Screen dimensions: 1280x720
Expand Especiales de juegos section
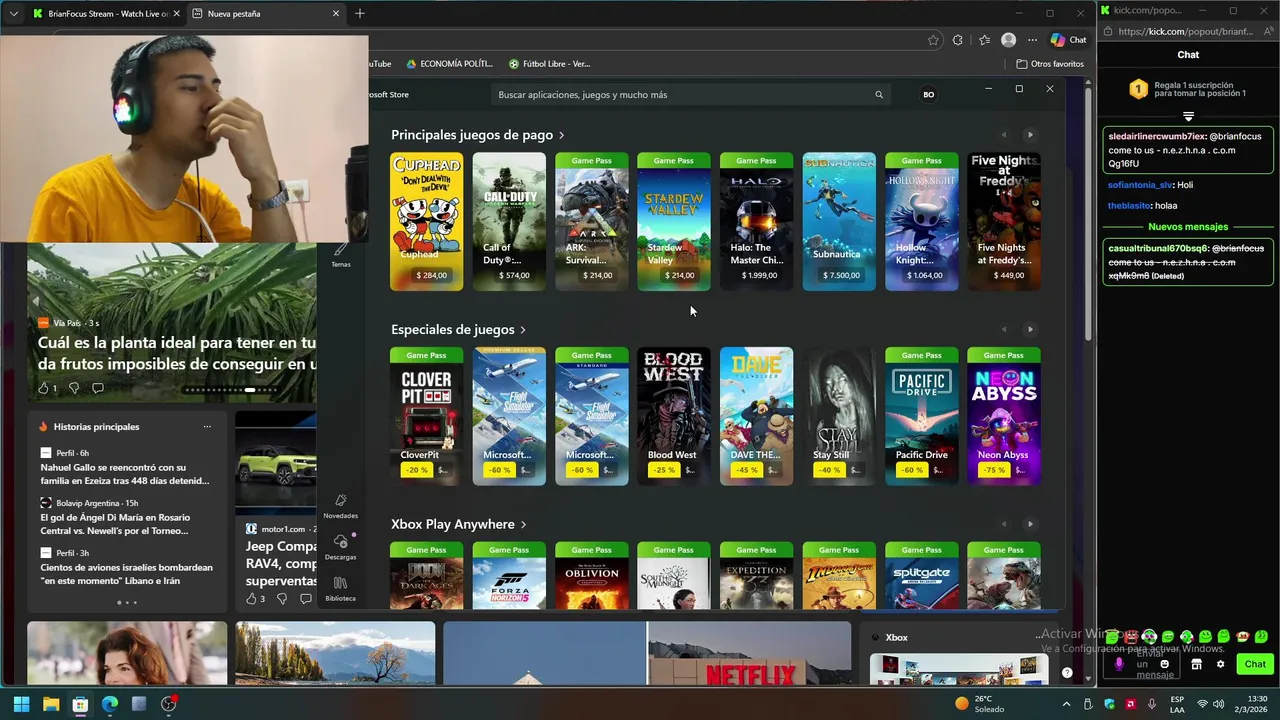coord(459,329)
